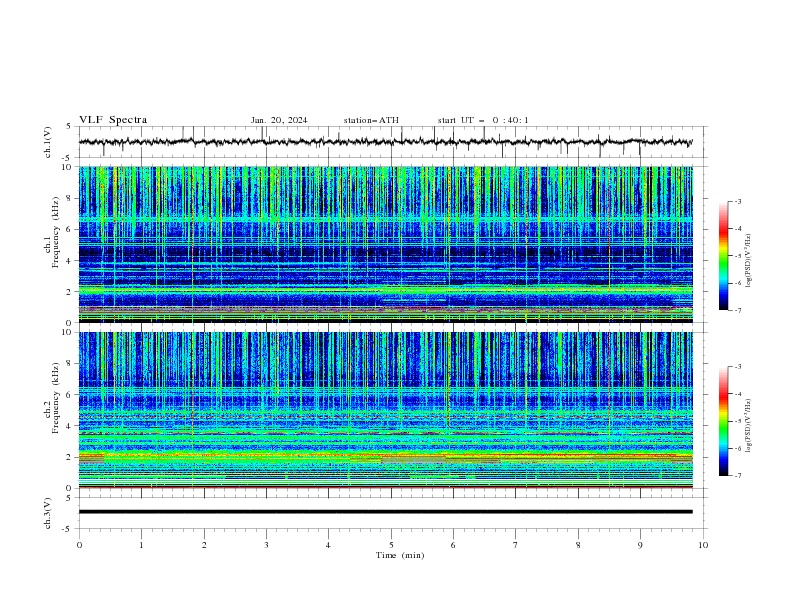Image resolution: width=792 pixels, height=612 pixels.
Task: Click the "-3" label on ch.1 color bar
Action: [737, 201]
